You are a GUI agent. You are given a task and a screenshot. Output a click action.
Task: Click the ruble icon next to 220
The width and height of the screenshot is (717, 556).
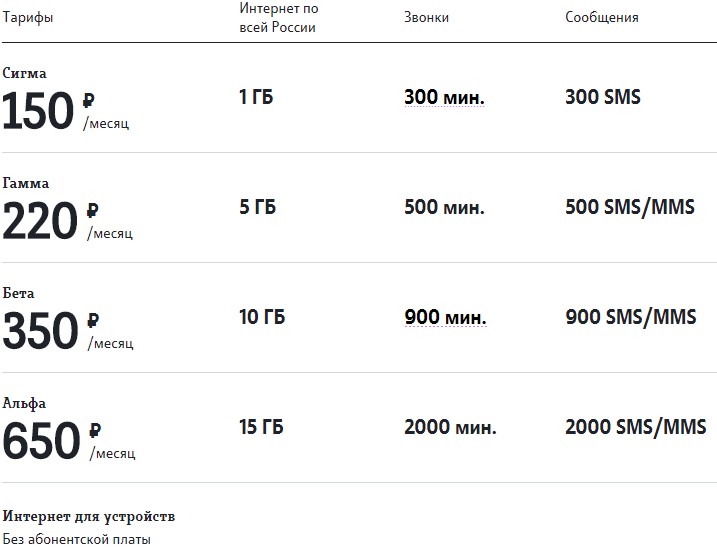(x=92, y=210)
